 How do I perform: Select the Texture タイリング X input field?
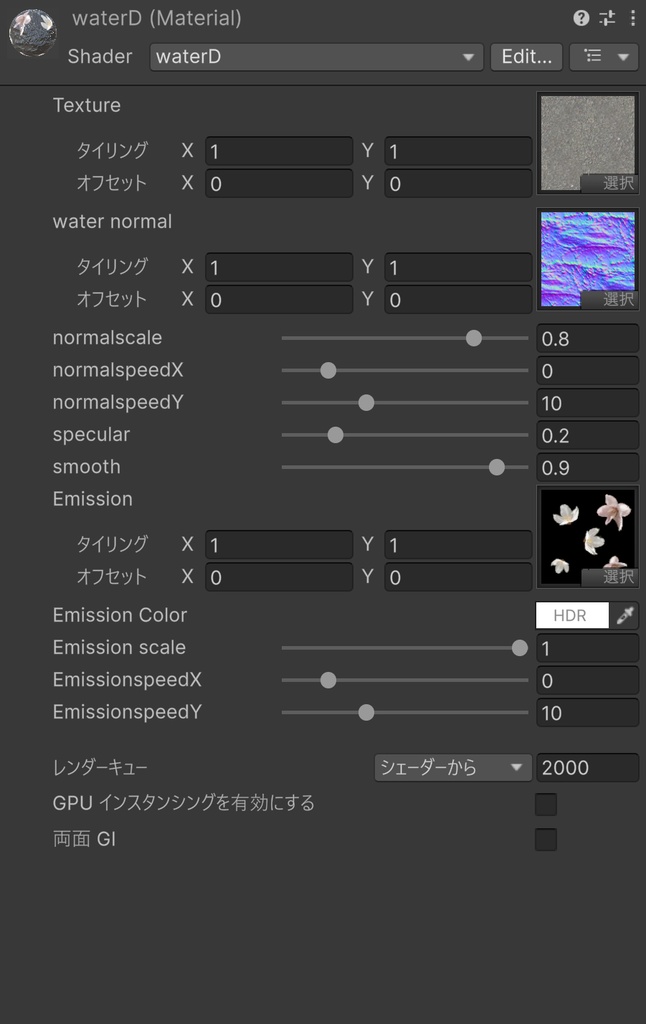(x=279, y=151)
